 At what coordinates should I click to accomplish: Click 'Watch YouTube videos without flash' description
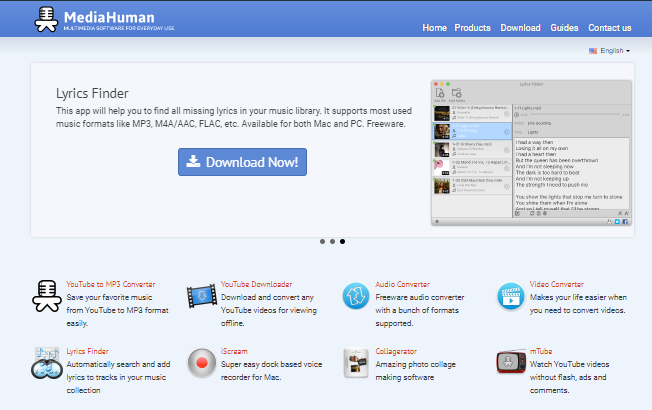[569, 377]
